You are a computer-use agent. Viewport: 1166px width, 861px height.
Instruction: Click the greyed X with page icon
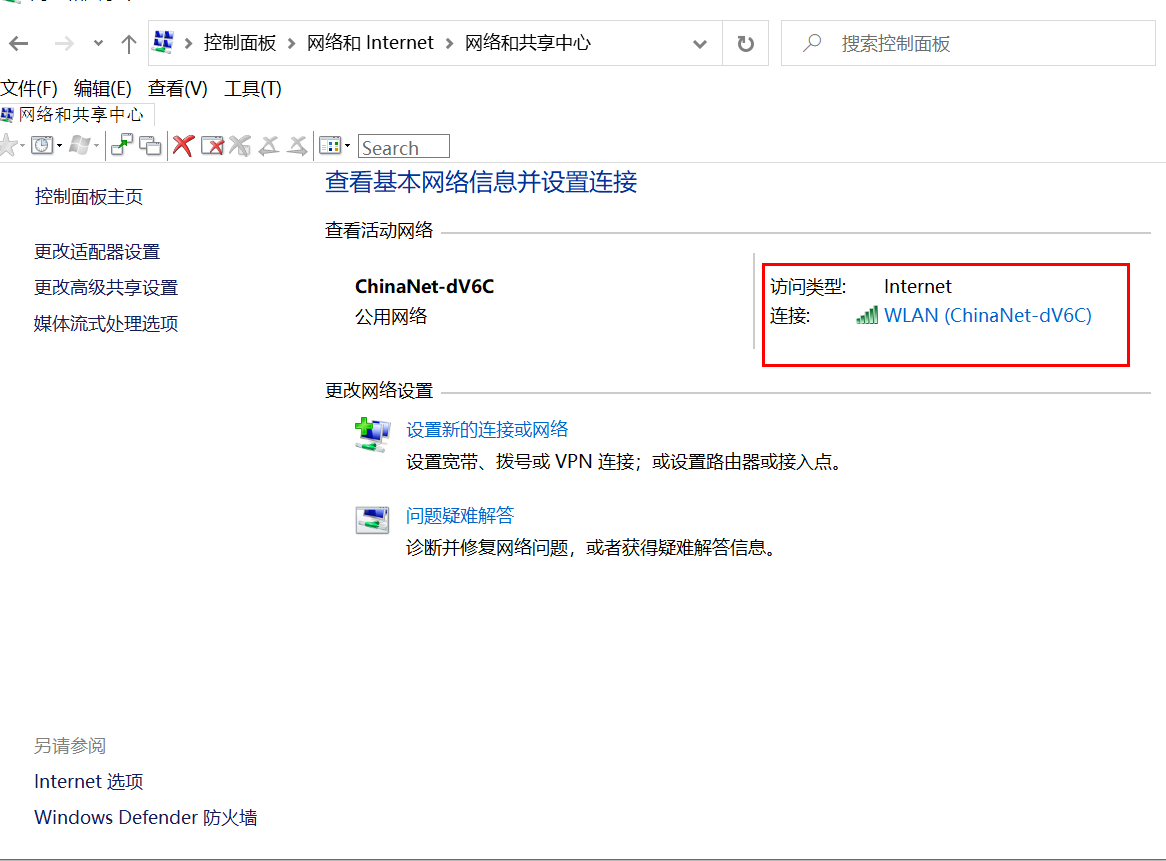pyautogui.click(x=239, y=146)
